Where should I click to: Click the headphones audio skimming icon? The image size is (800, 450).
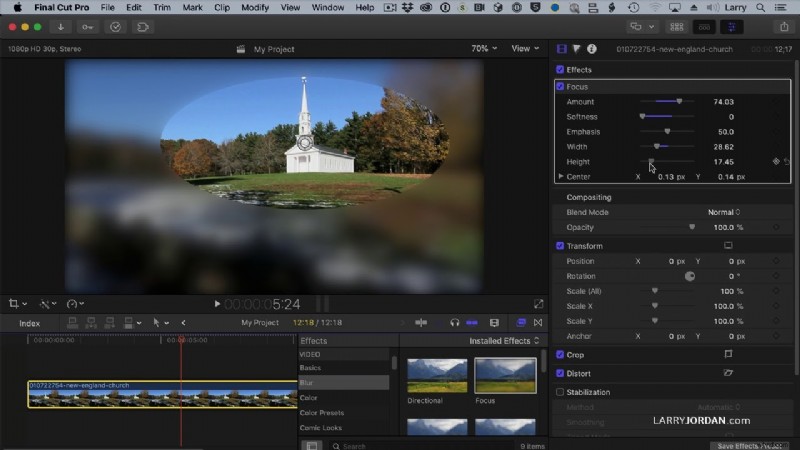[455, 323]
